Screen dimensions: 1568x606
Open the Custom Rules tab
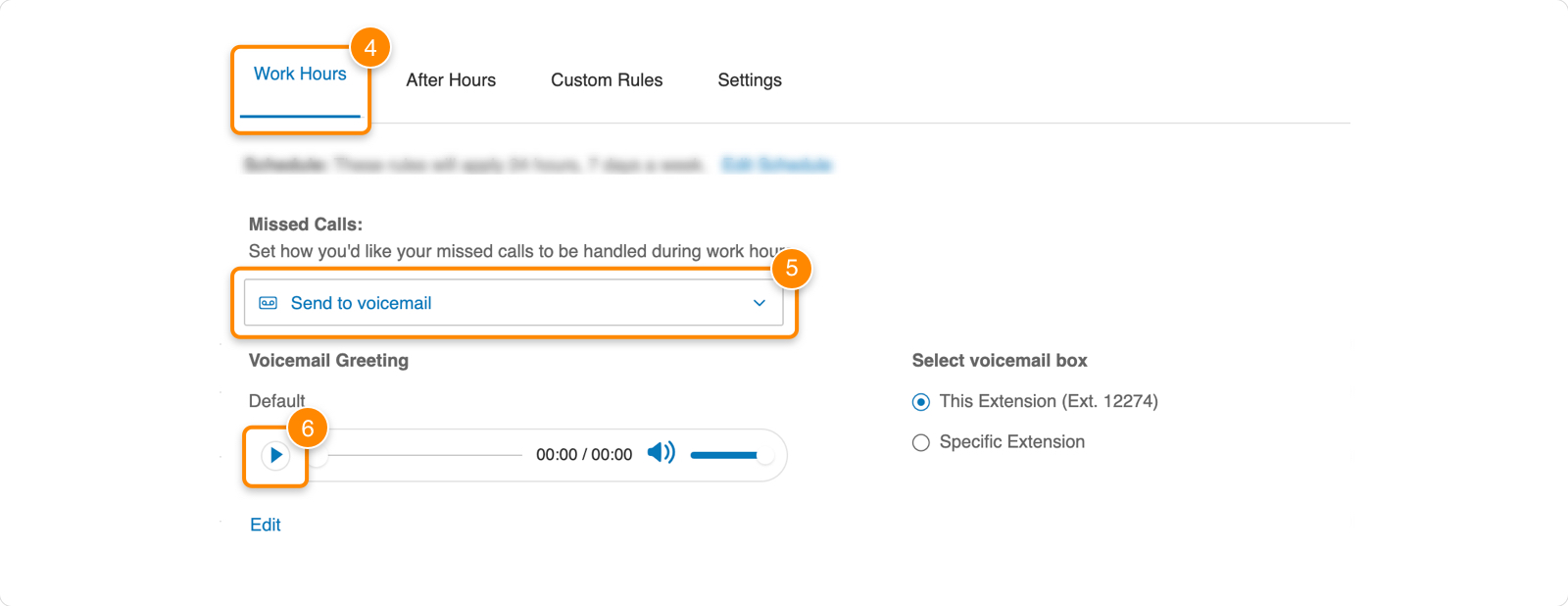(607, 79)
